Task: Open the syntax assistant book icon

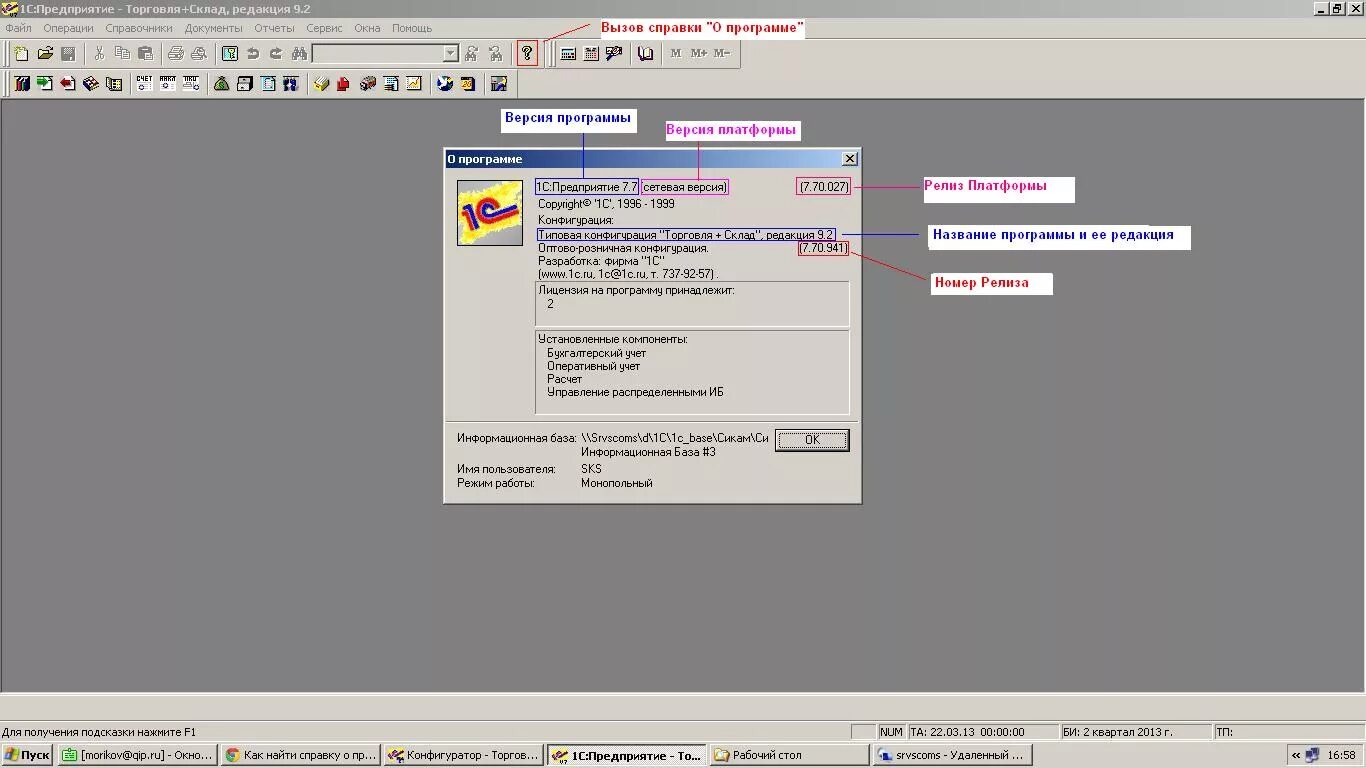Action: 646,54
